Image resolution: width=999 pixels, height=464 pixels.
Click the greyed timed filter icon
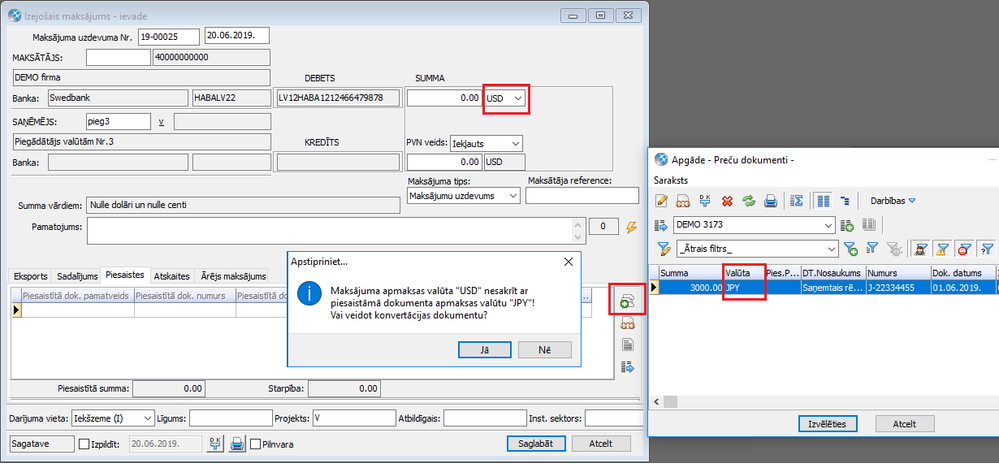point(895,249)
